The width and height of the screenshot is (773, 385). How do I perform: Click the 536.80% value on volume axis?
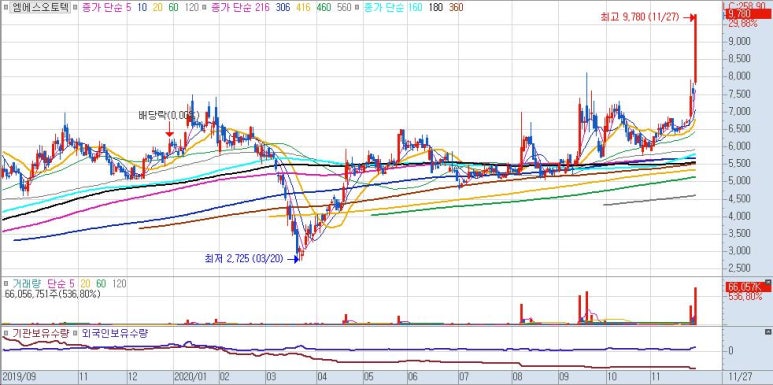point(744,297)
